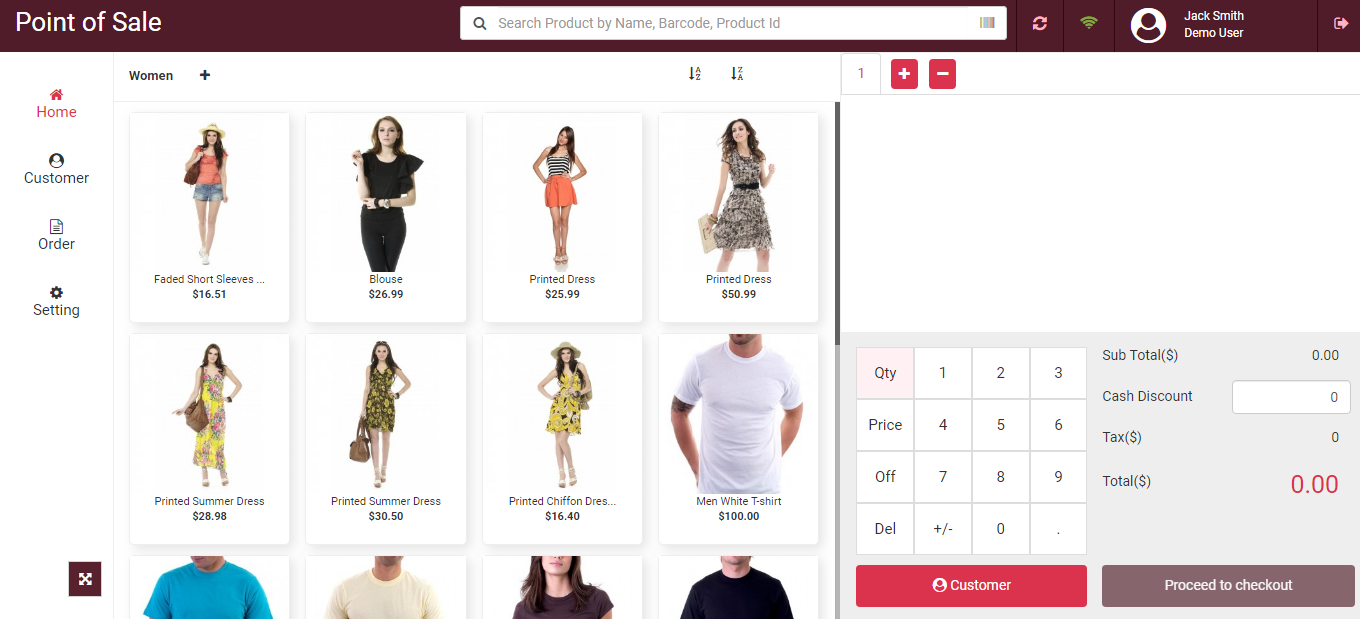Click Proceed to checkout button
This screenshot has width=1360, height=619.
[x=1228, y=586]
